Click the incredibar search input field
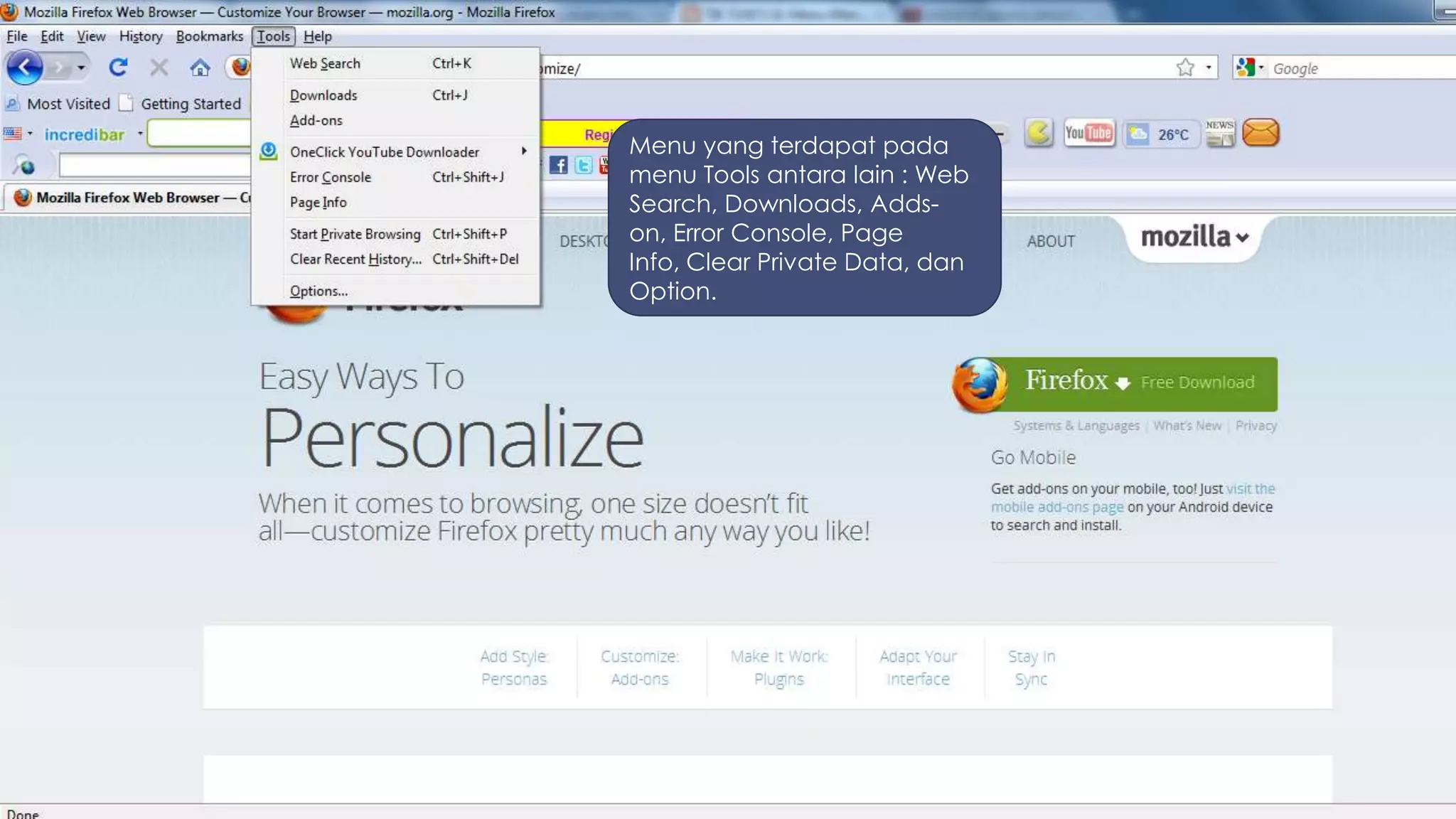Viewport: 1456px width, 819px height. 199,134
